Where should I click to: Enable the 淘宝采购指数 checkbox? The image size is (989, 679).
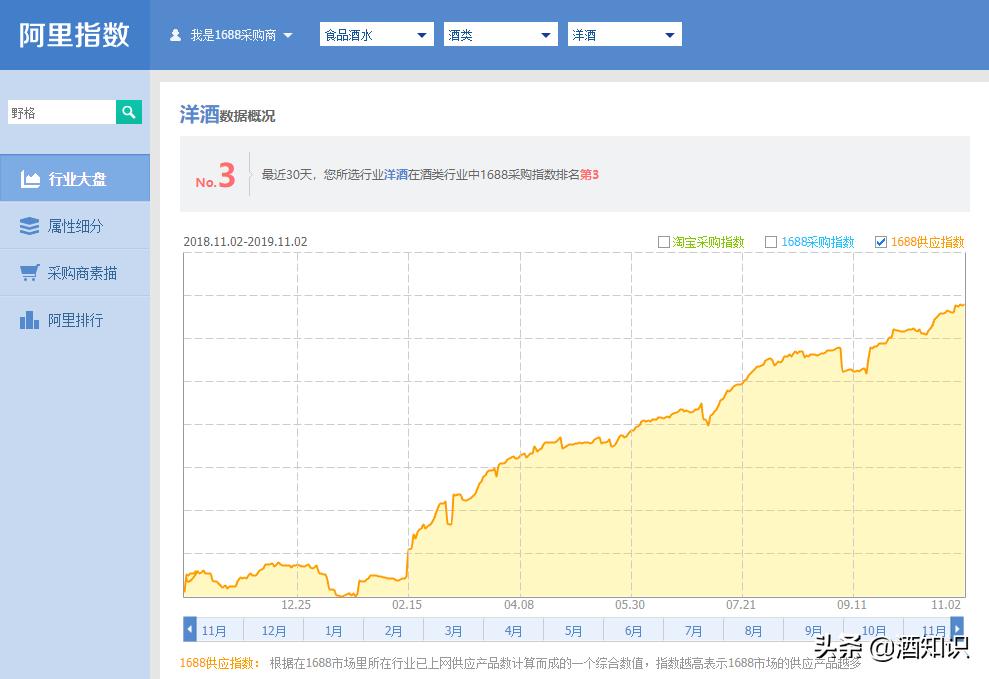click(663, 242)
